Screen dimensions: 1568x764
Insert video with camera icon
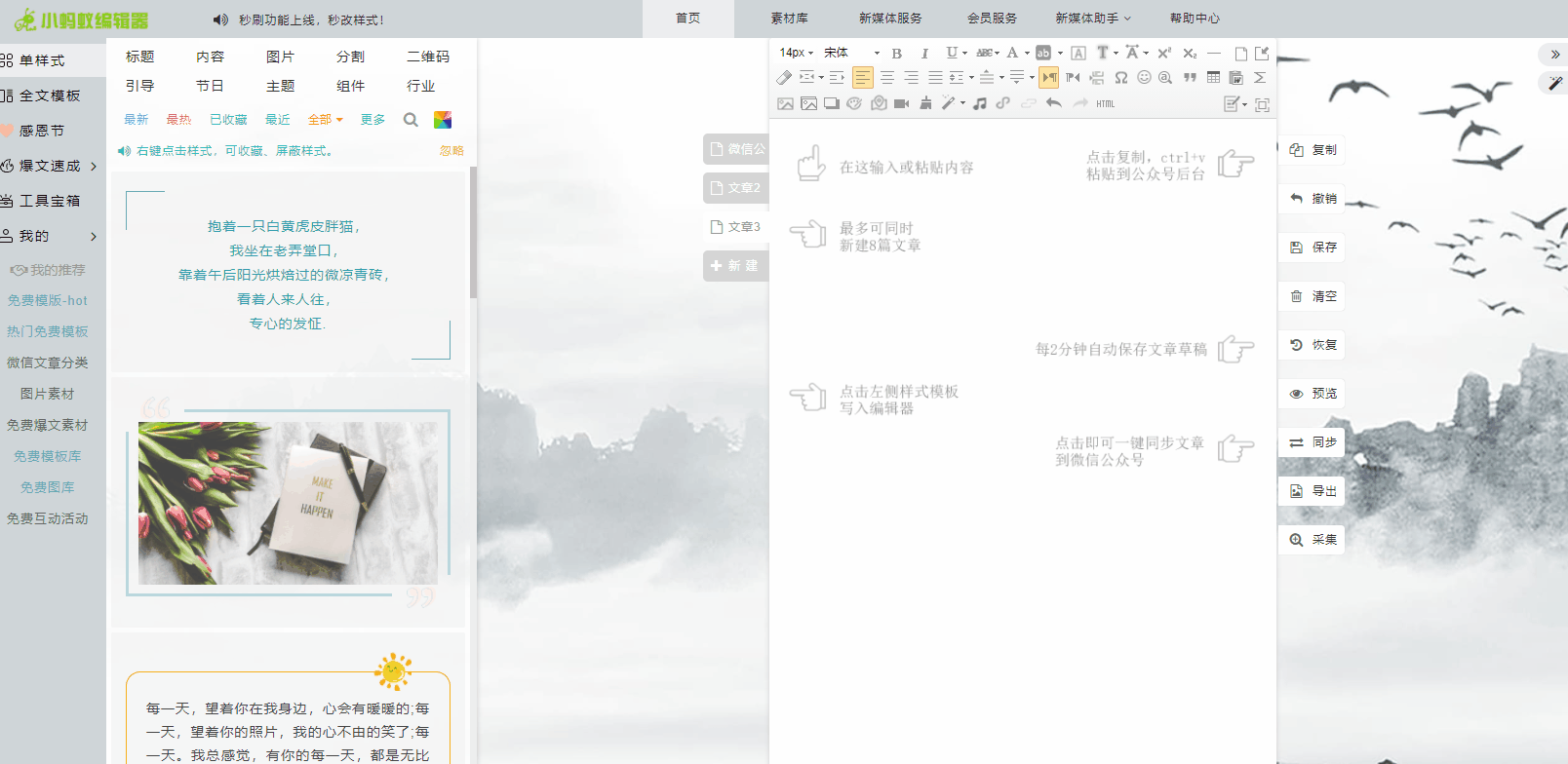coord(901,103)
